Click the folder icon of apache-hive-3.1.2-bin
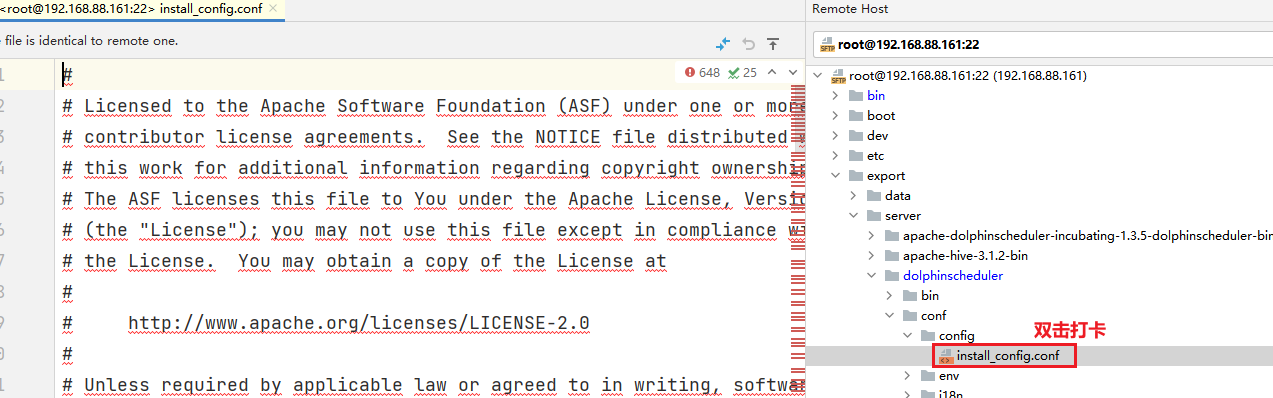Screen dimensions: 1273x398 [892, 256]
